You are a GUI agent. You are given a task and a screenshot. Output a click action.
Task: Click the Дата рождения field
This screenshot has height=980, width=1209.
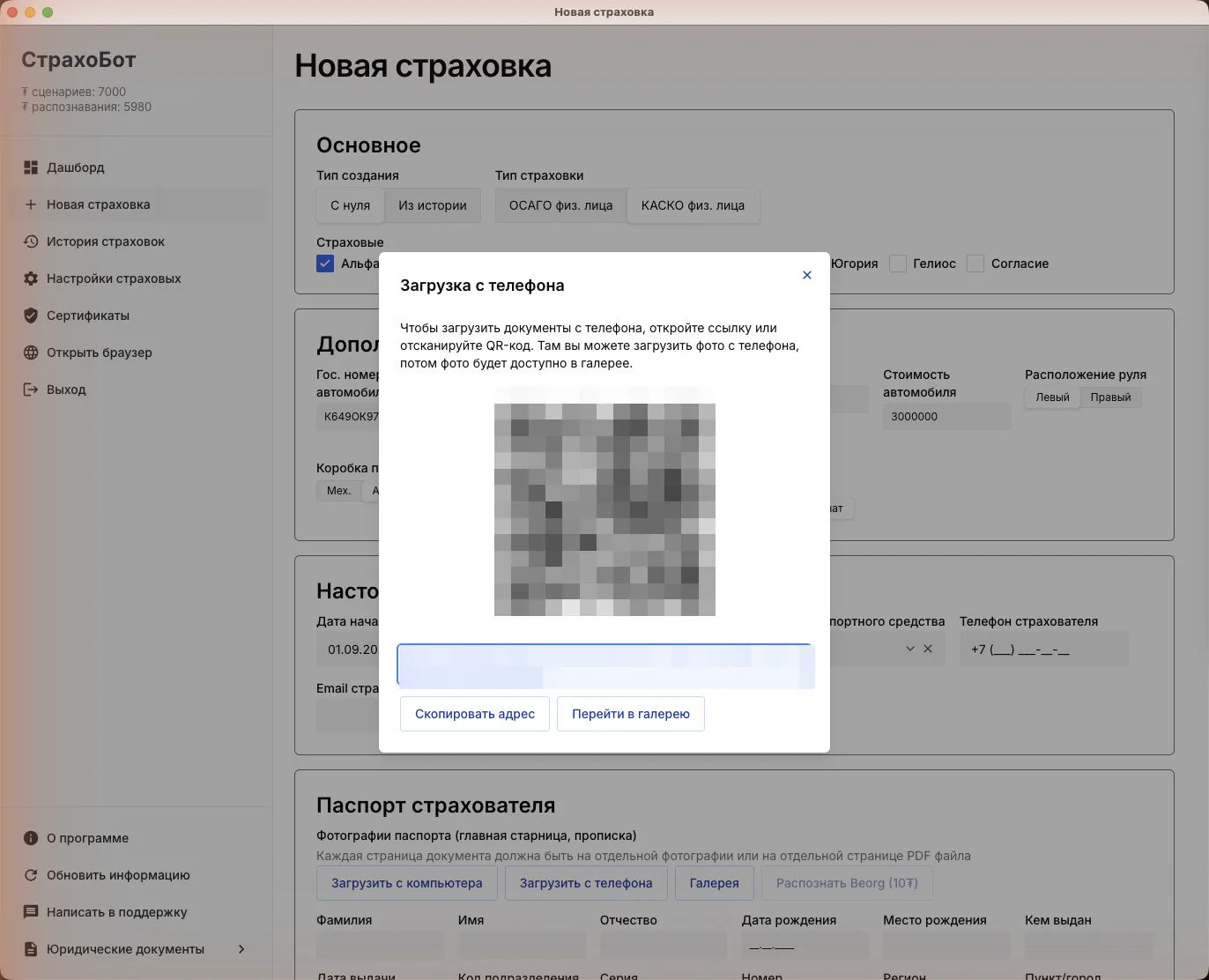click(x=805, y=947)
